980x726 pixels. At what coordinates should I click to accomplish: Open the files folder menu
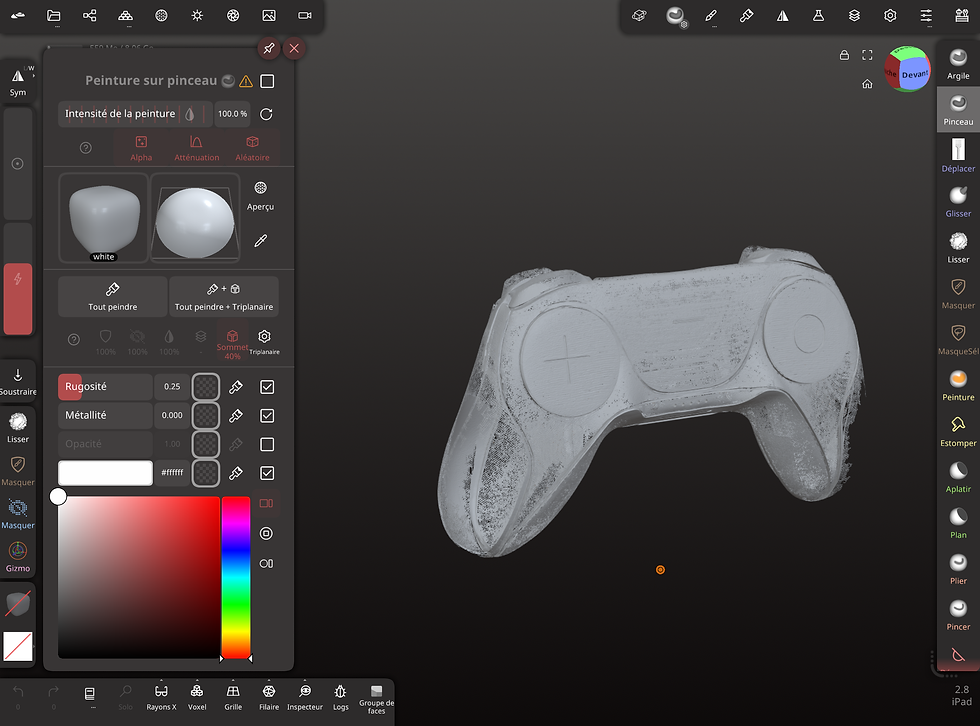pos(54,16)
